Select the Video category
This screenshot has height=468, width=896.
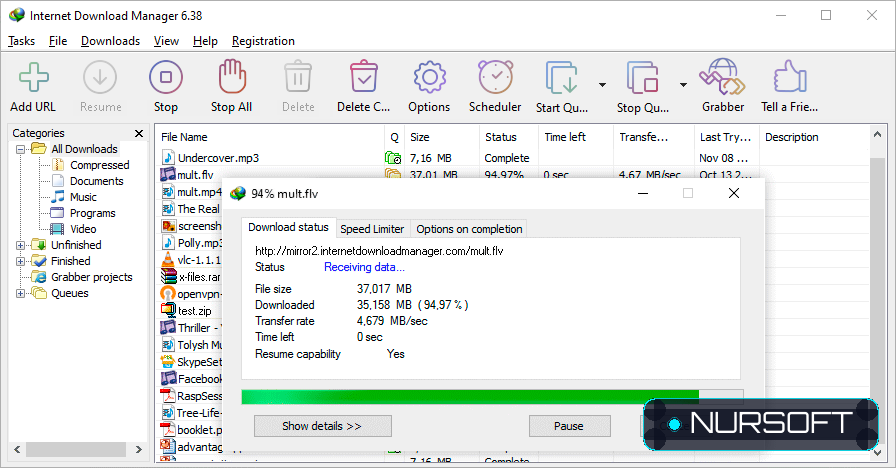[83, 229]
